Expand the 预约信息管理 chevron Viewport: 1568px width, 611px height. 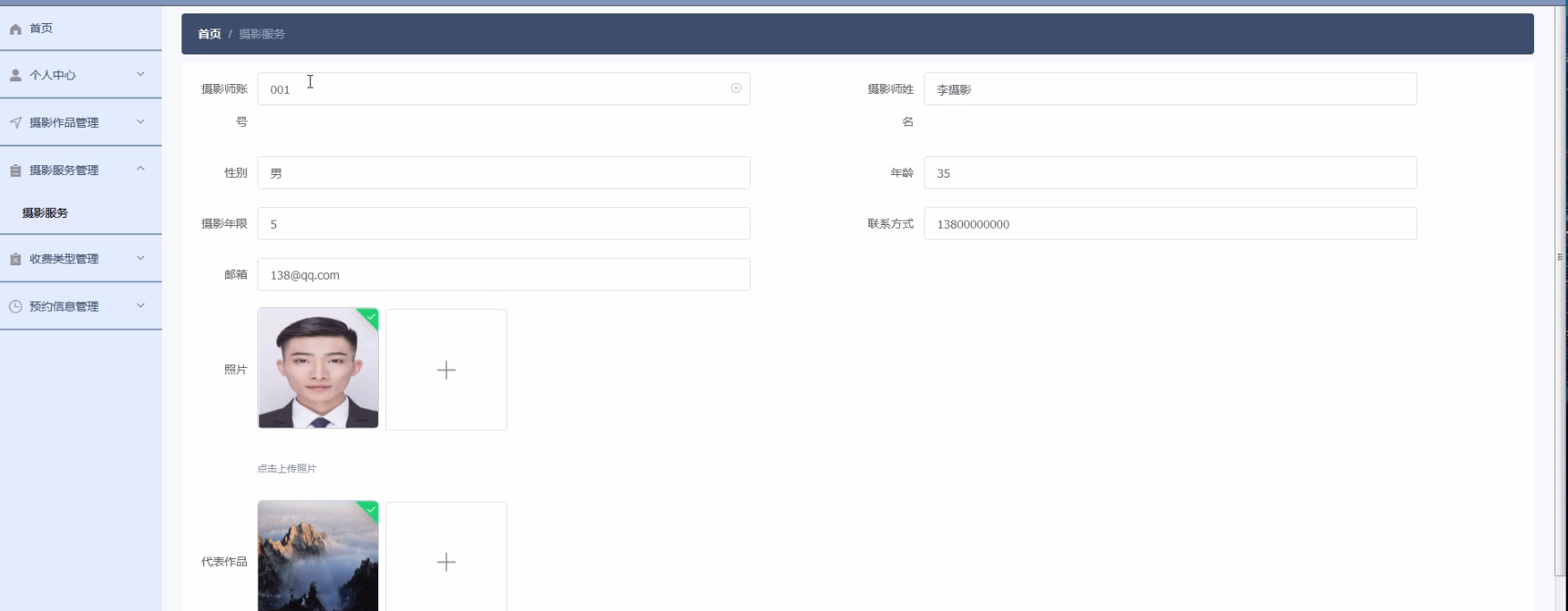[140, 305]
